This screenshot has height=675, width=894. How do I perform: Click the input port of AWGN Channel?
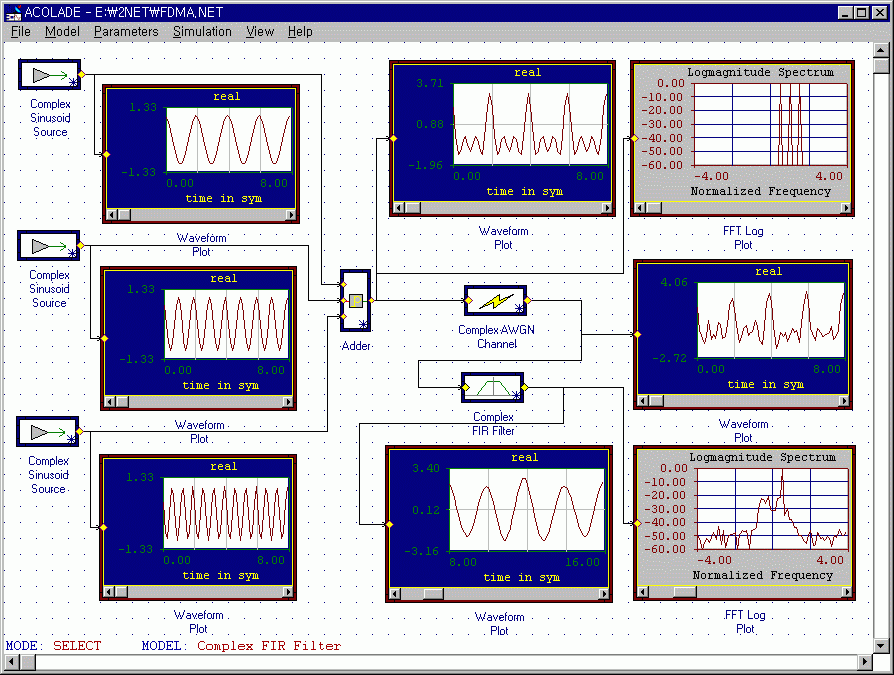[x=468, y=300]
